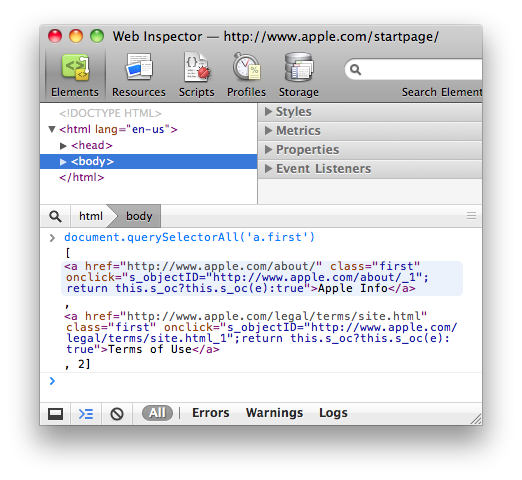
Task: Filter console to Warnings
Action: [x=274, y=413]
